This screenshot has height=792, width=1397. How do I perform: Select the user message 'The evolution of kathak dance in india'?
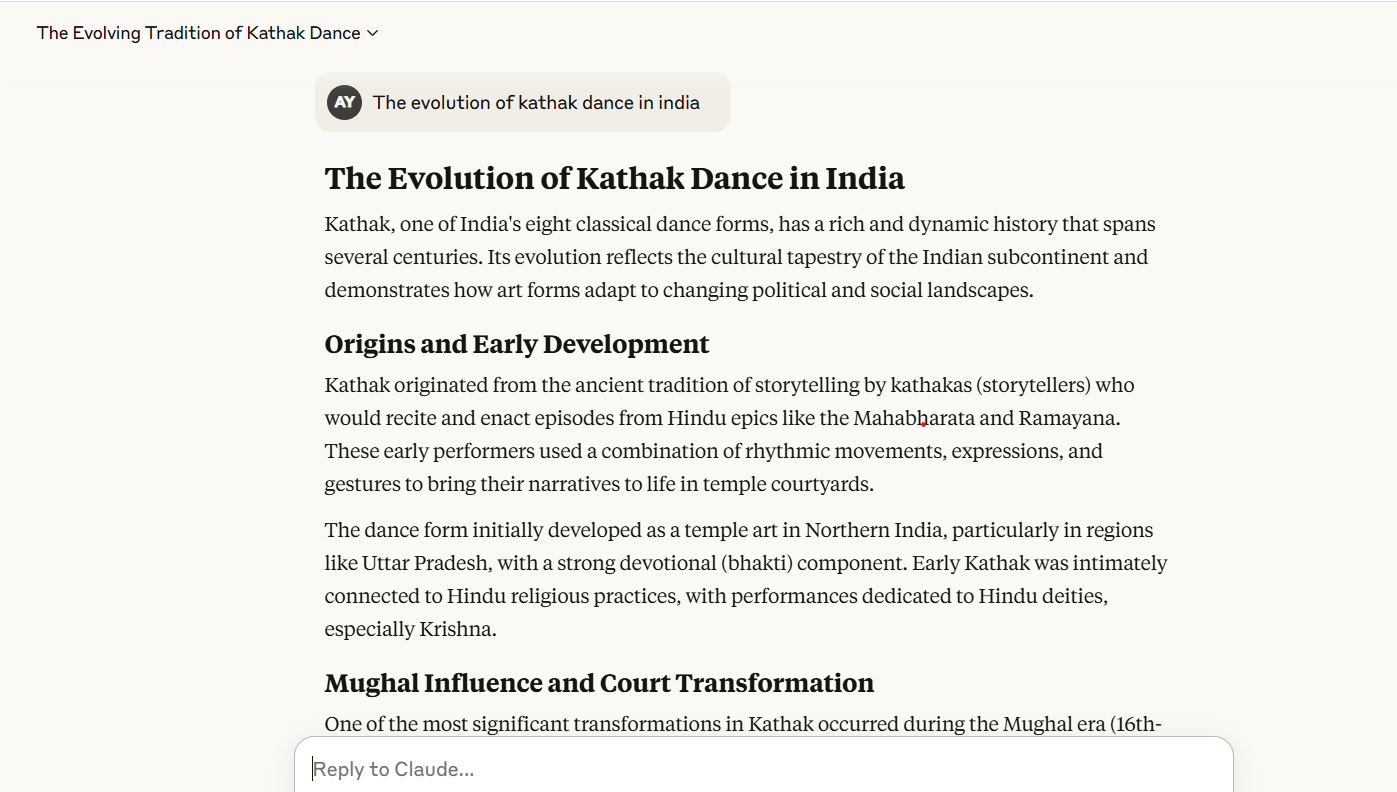click(536, 102)
